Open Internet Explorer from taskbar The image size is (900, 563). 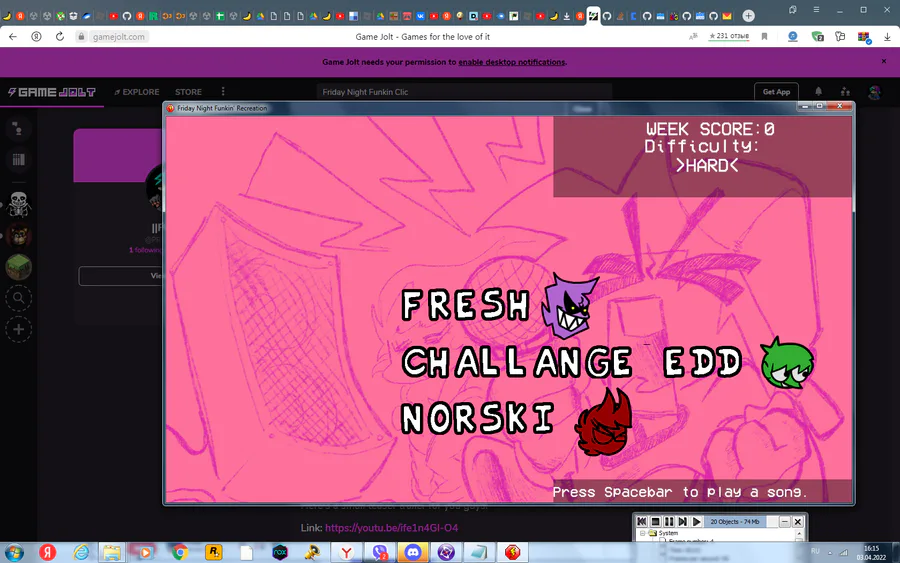(x=81, y=552)
